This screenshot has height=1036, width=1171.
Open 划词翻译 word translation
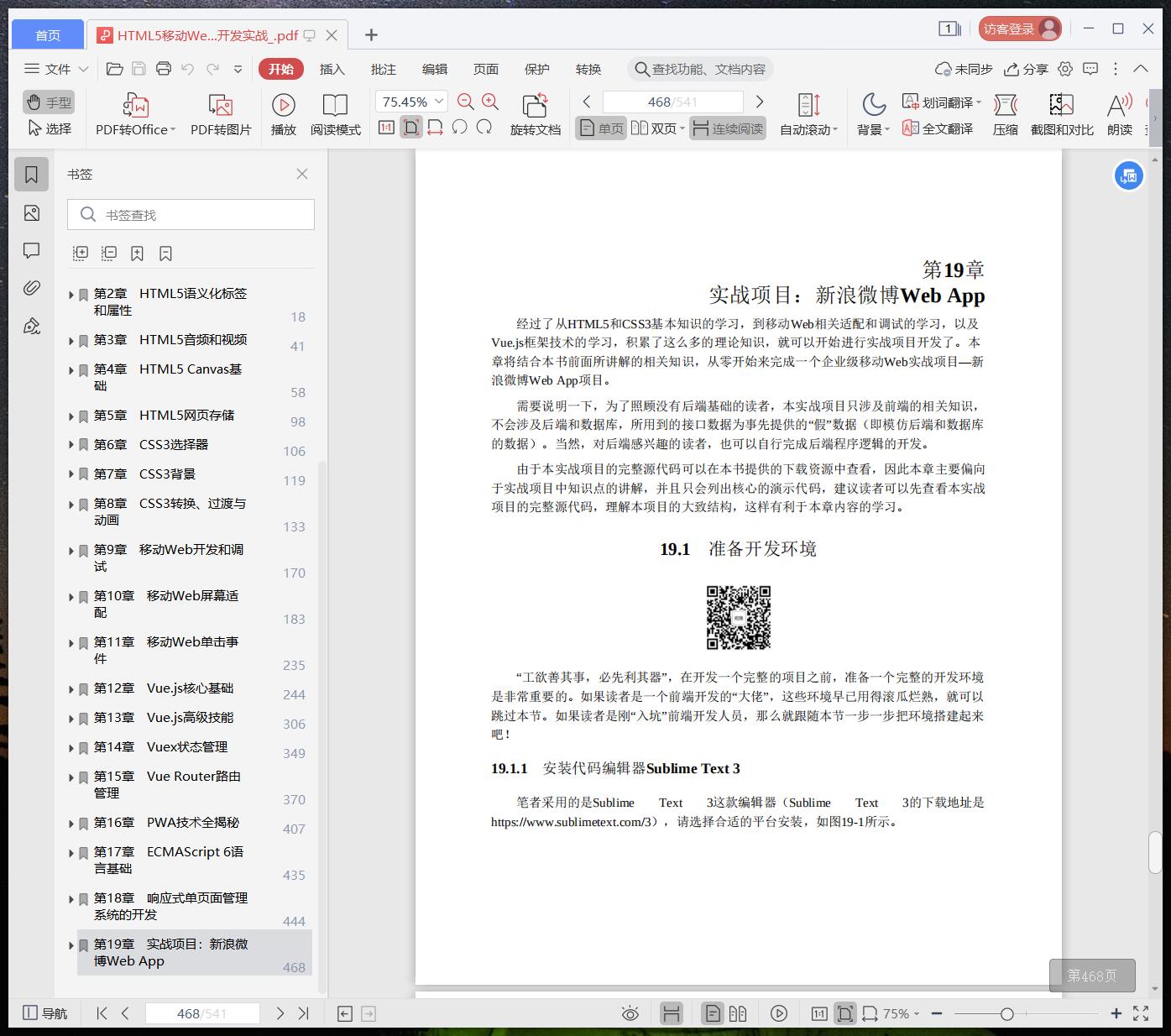942,102
